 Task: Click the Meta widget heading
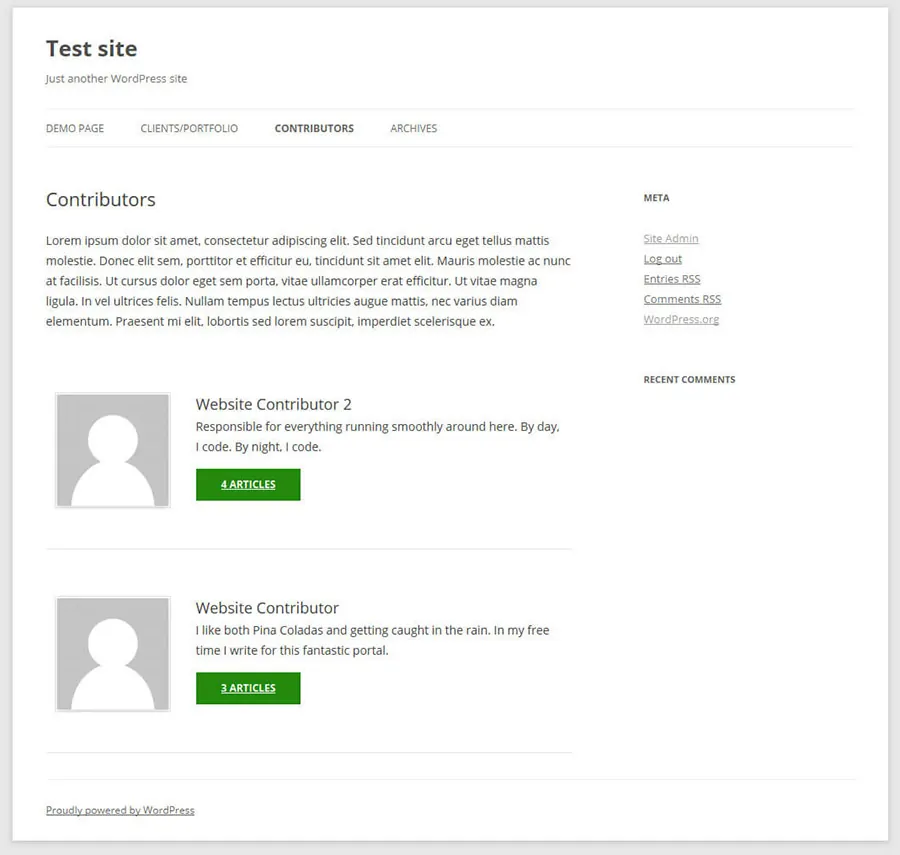(656, 198)
